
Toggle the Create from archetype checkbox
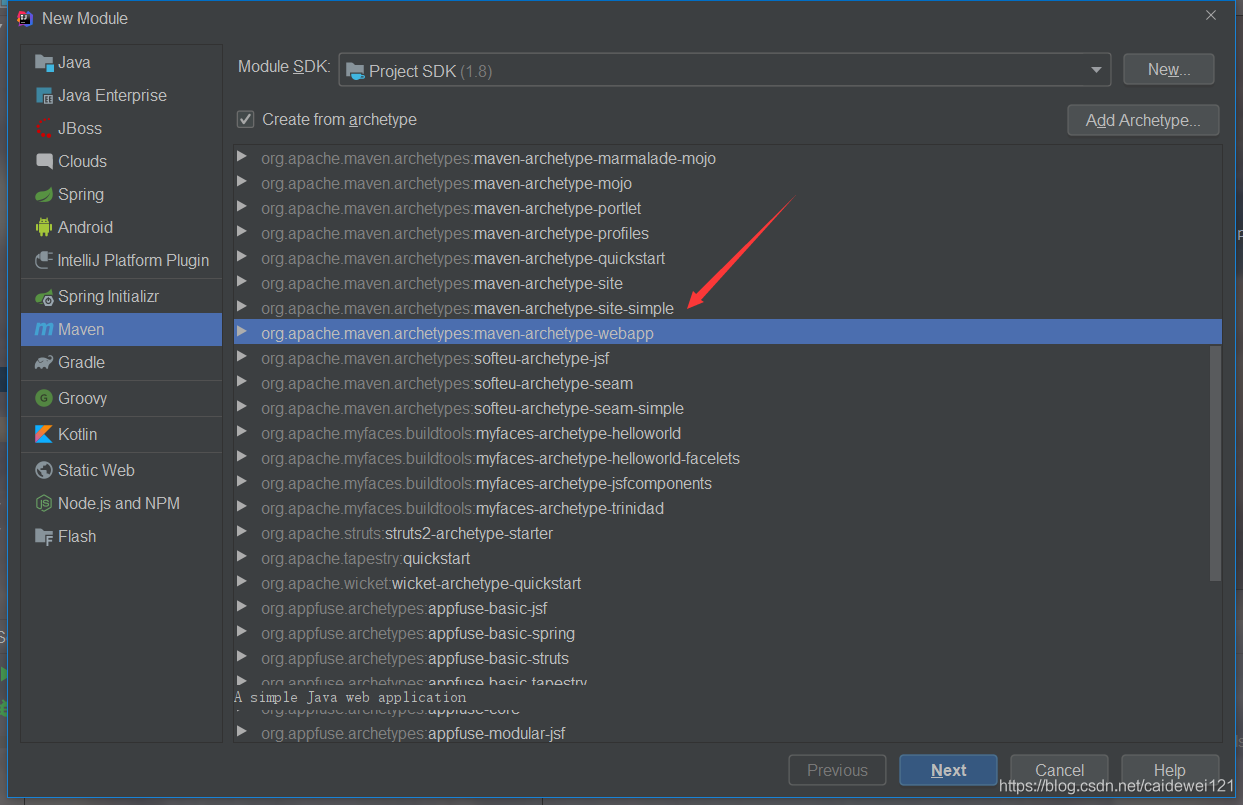coord(245,119)
